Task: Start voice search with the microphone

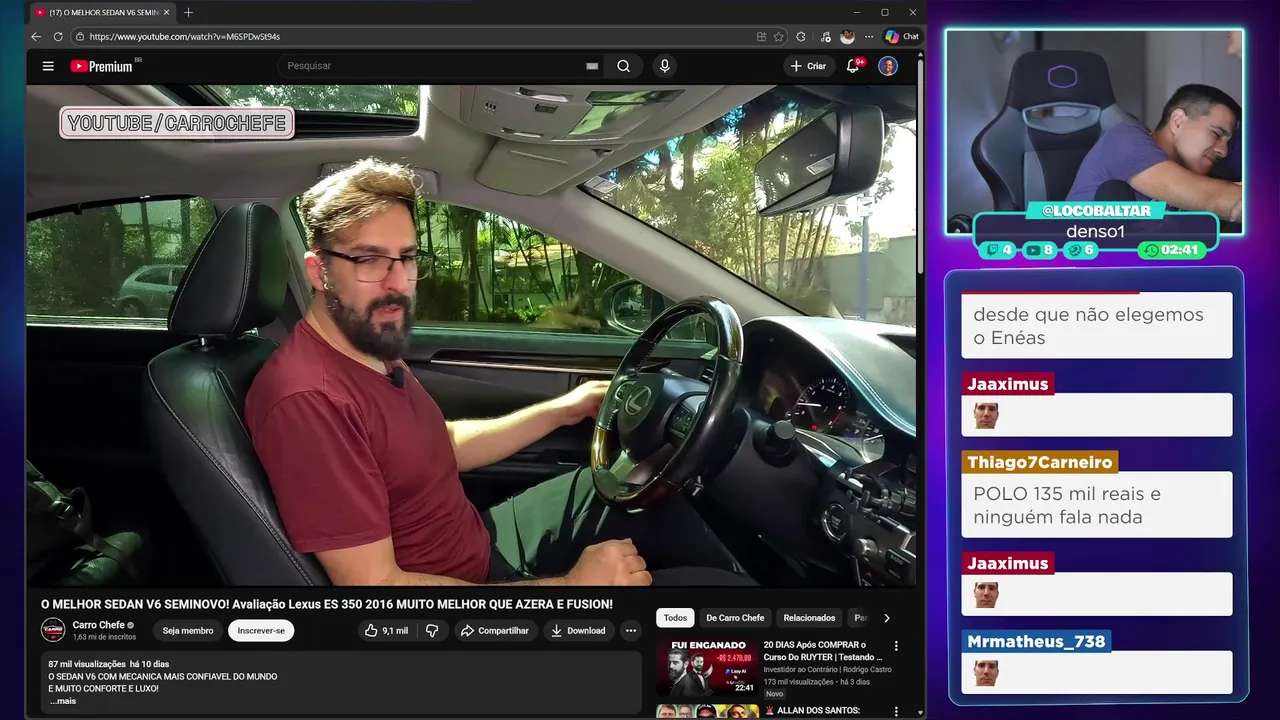Action: pyautogui.click(x=664, y=66)
